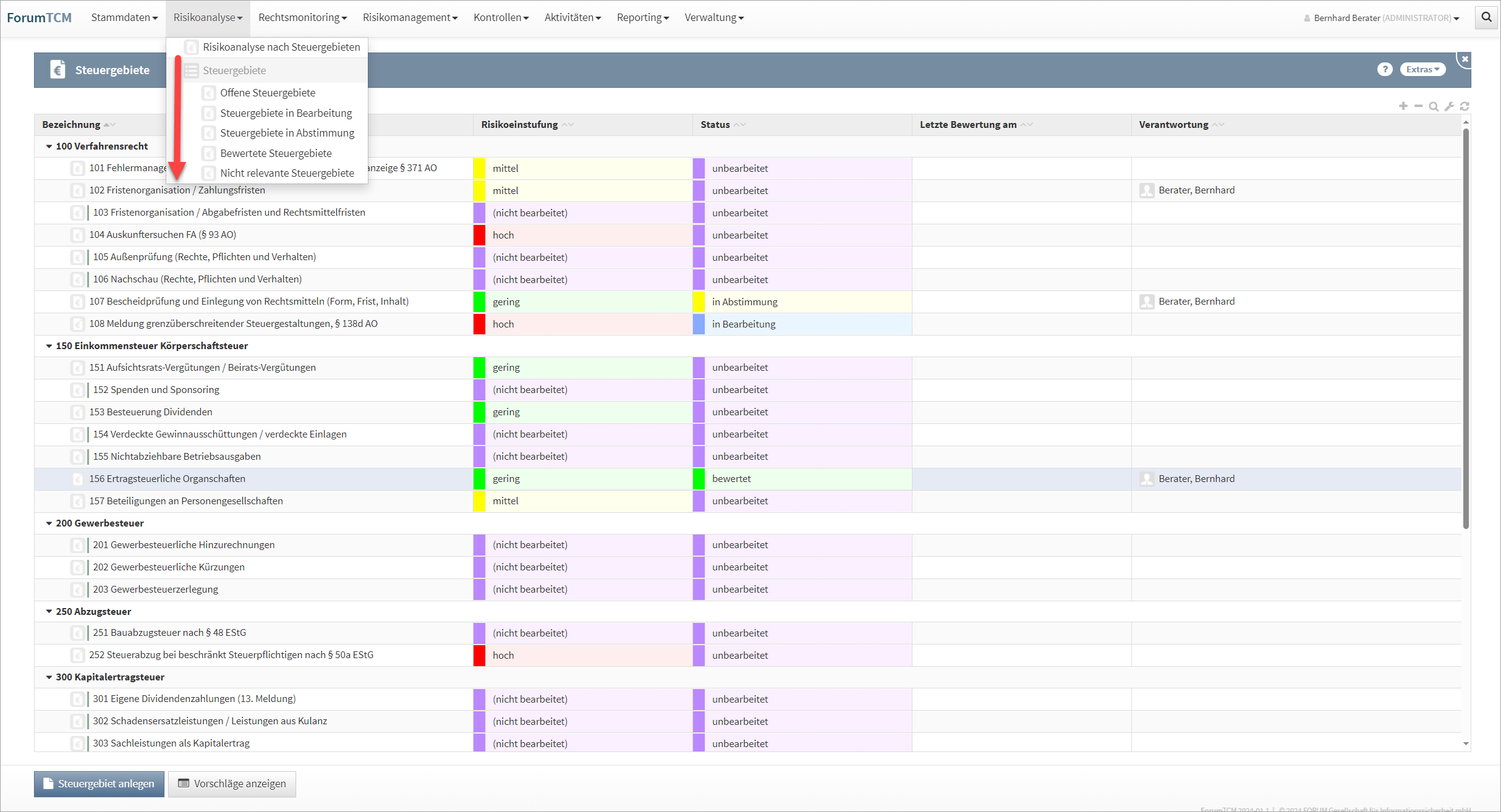Click document icon of row 104 Auskunftersuchen
Screen dimensions: 1501x812
(77, 235)
